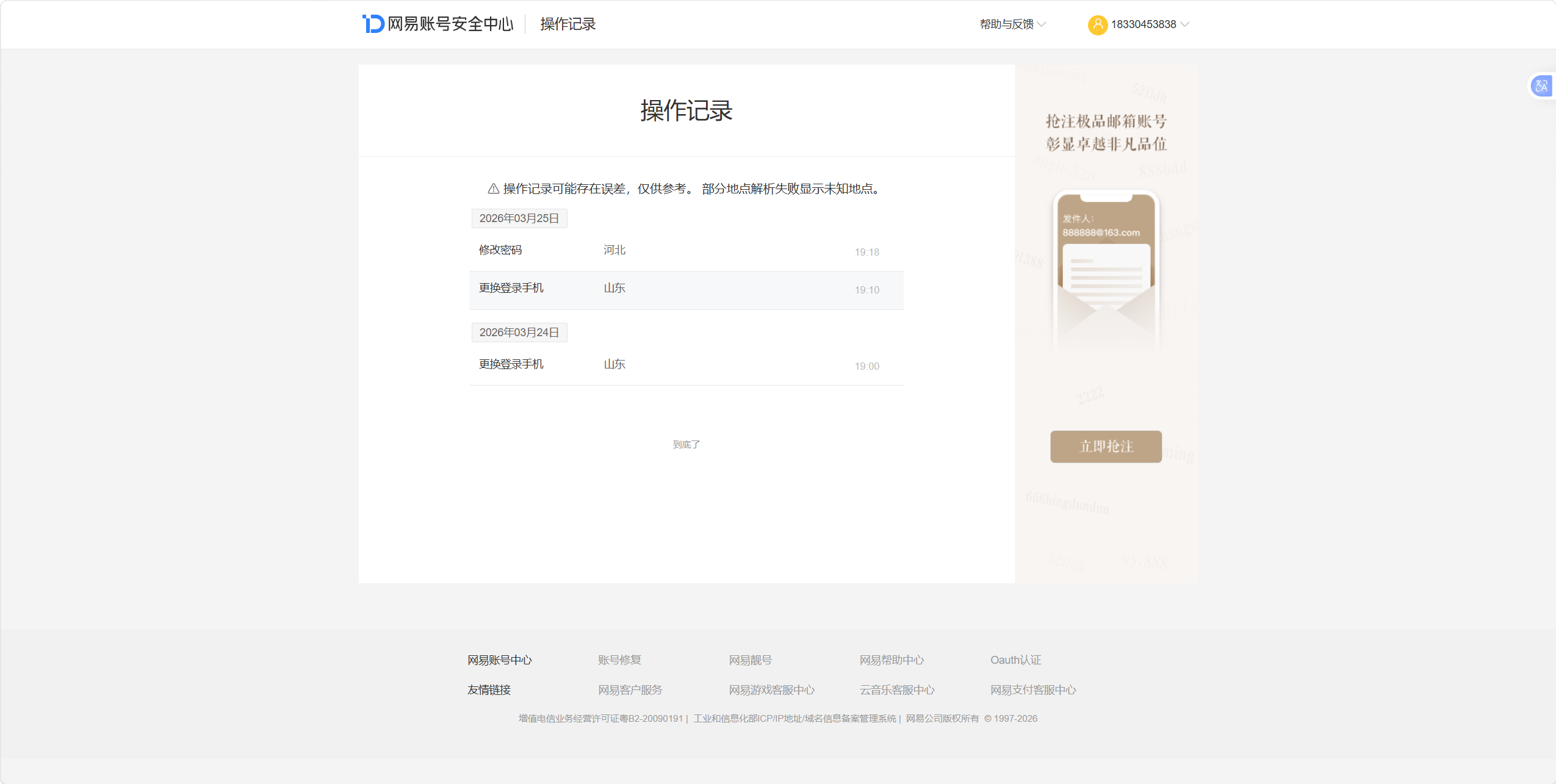Image resolution: width=1556 pixels, height=784 pixels.
Task: Click the 抢注极品邮箱账号 promo heading
Action: pos(1106,121)
